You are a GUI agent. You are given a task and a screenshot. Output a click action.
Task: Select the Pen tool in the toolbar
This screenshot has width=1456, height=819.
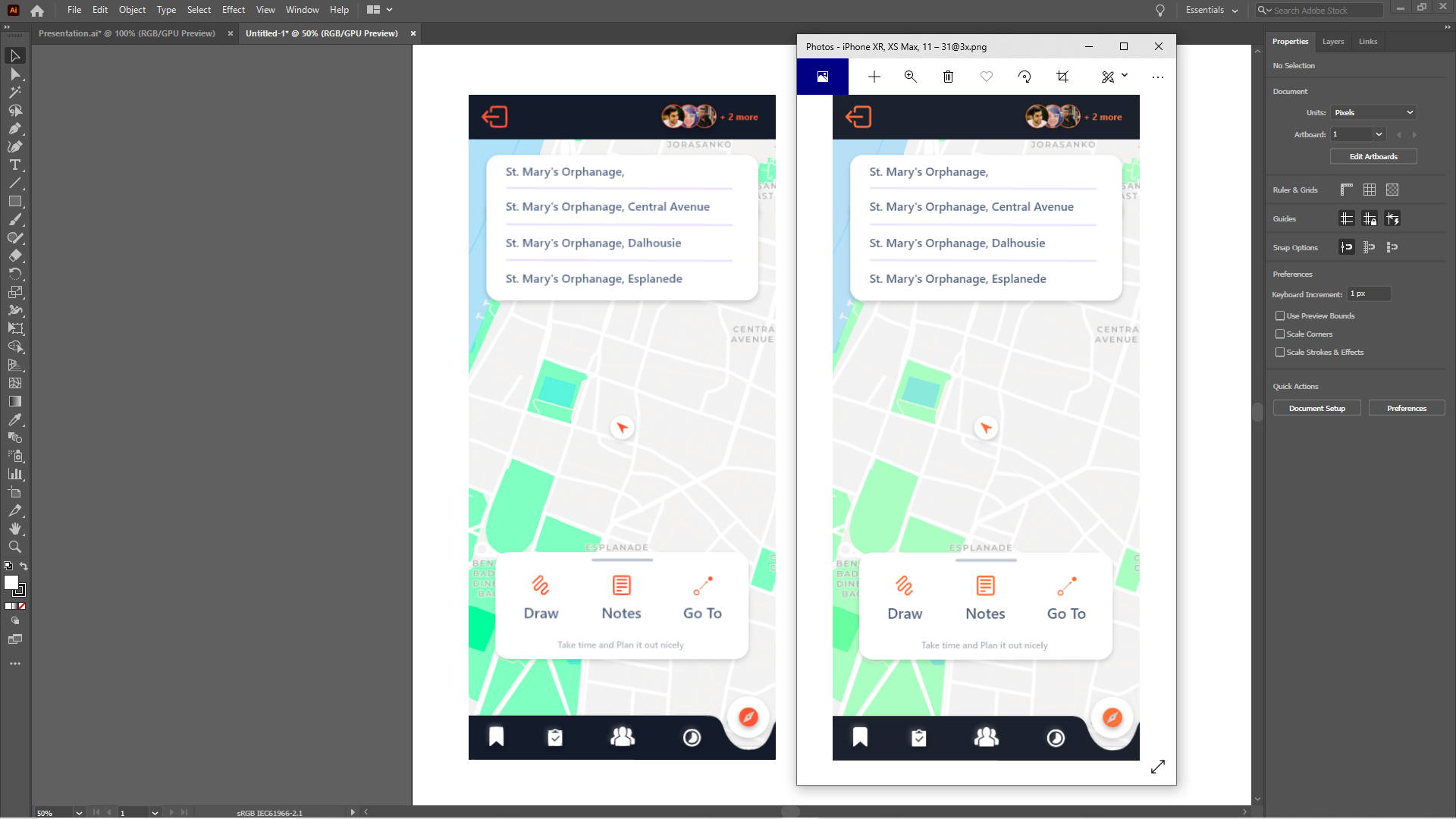(14, 129)
